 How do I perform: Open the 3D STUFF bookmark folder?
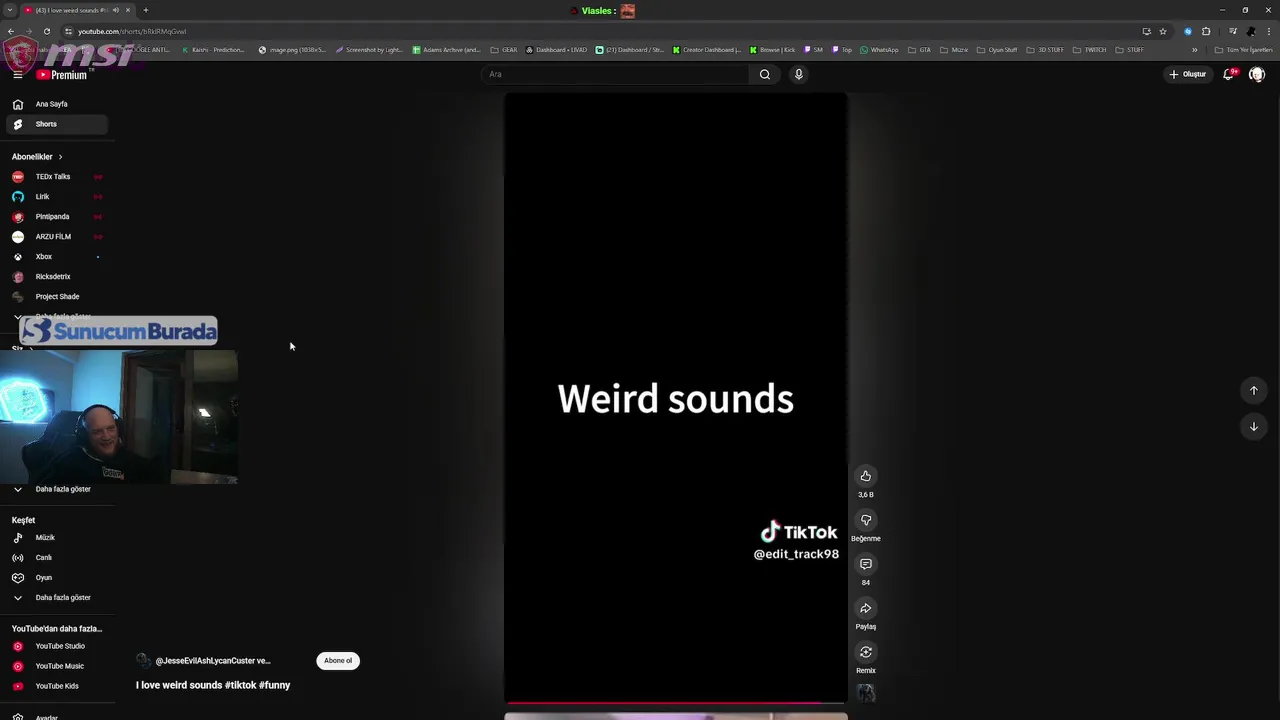(1045, 50)
